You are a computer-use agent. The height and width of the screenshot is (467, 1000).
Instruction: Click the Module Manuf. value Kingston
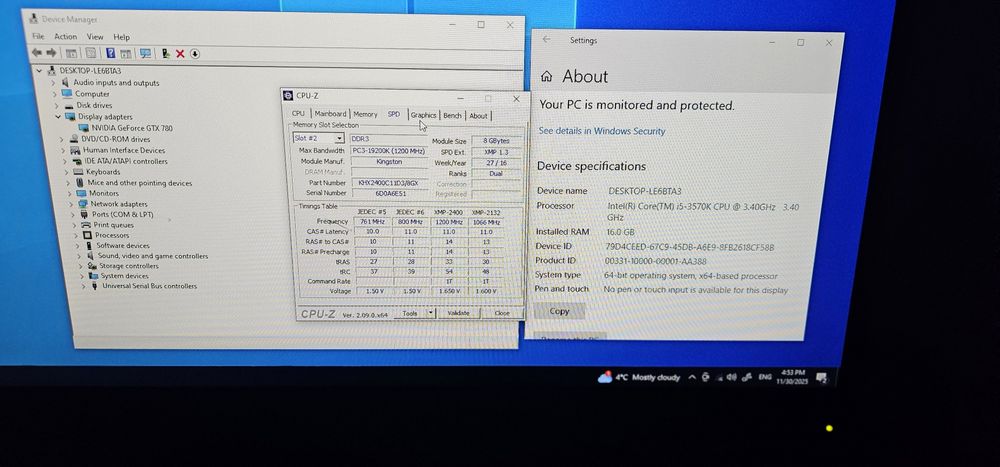(389, 161)
